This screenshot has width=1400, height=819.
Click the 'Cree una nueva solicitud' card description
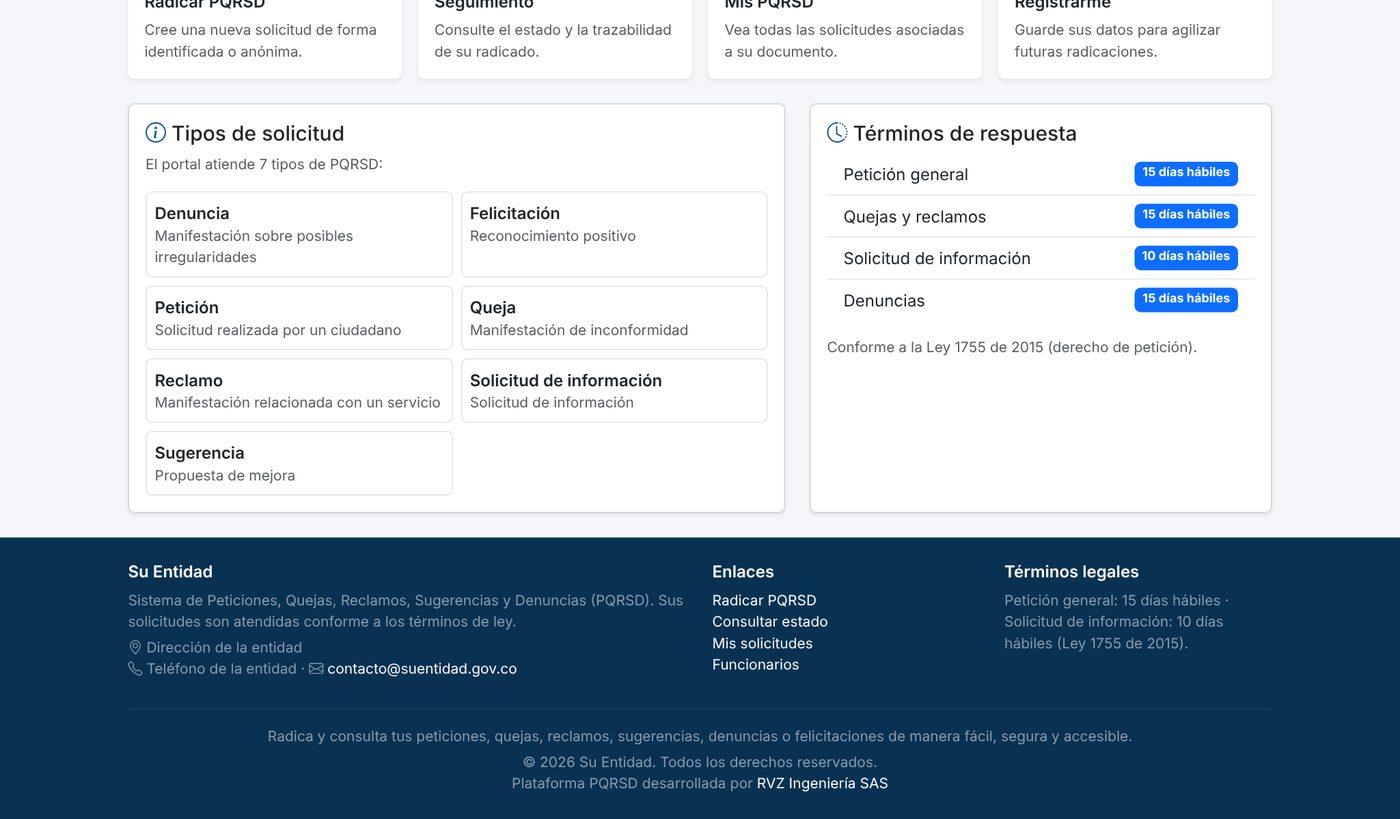261,41
